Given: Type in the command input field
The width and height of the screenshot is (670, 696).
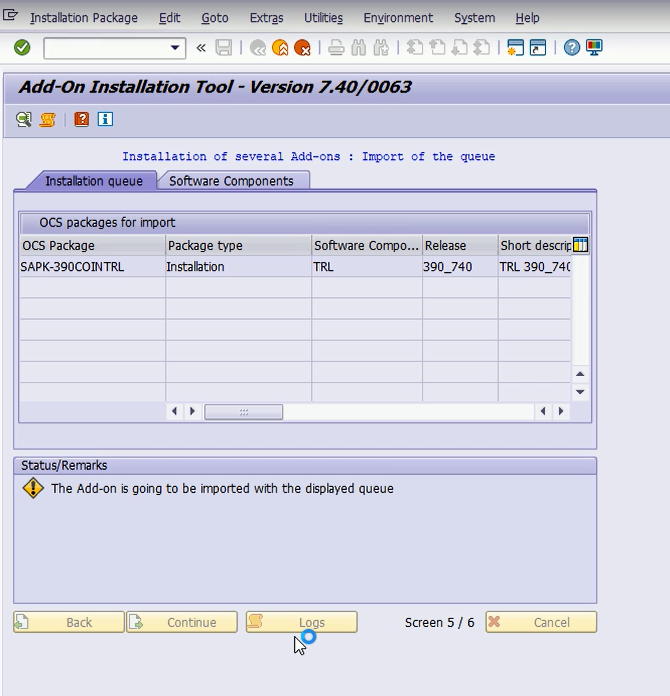Looking at the screenshot, I should pyautogui.click(x=105, y=48).
